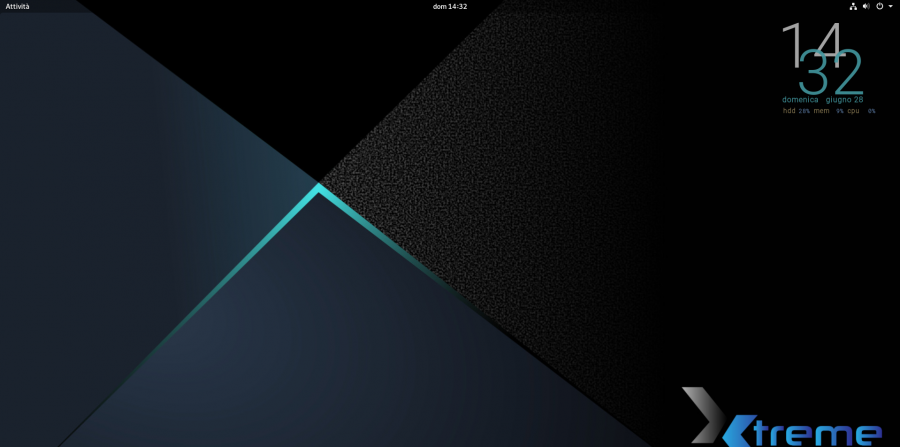Viewport: 900px width, 447px height.
Task: Click the power icon in top bar
Action: [880, 6]
